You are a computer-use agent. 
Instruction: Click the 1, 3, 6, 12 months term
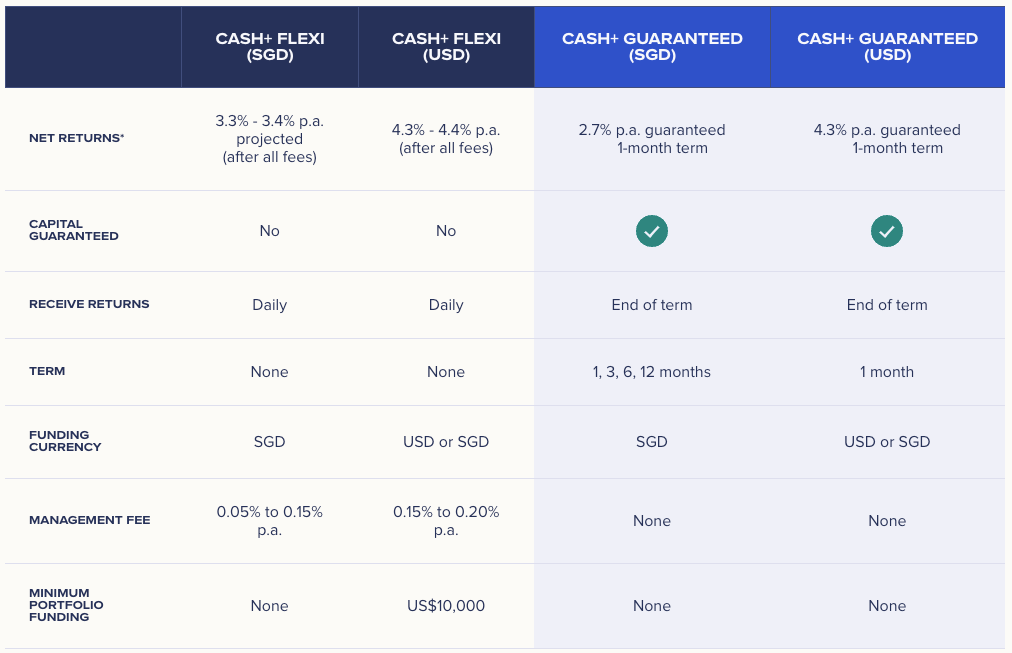pyautogui.click(x=652, y=372)
